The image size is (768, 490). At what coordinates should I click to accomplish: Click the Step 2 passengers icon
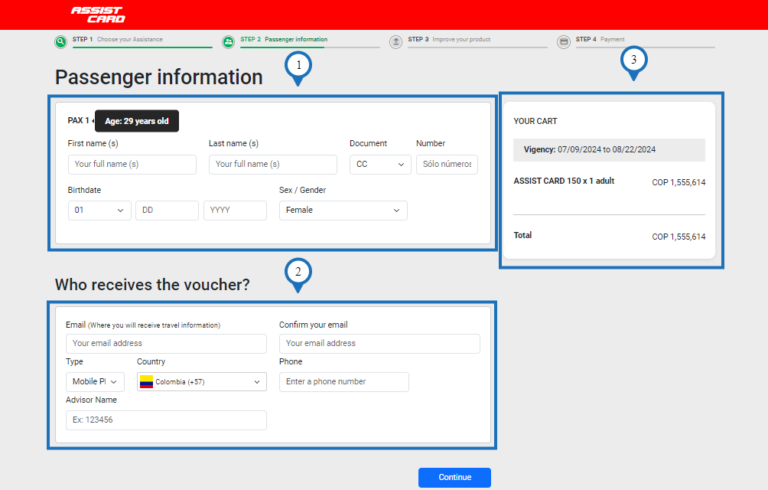click(x=228, y=42)
